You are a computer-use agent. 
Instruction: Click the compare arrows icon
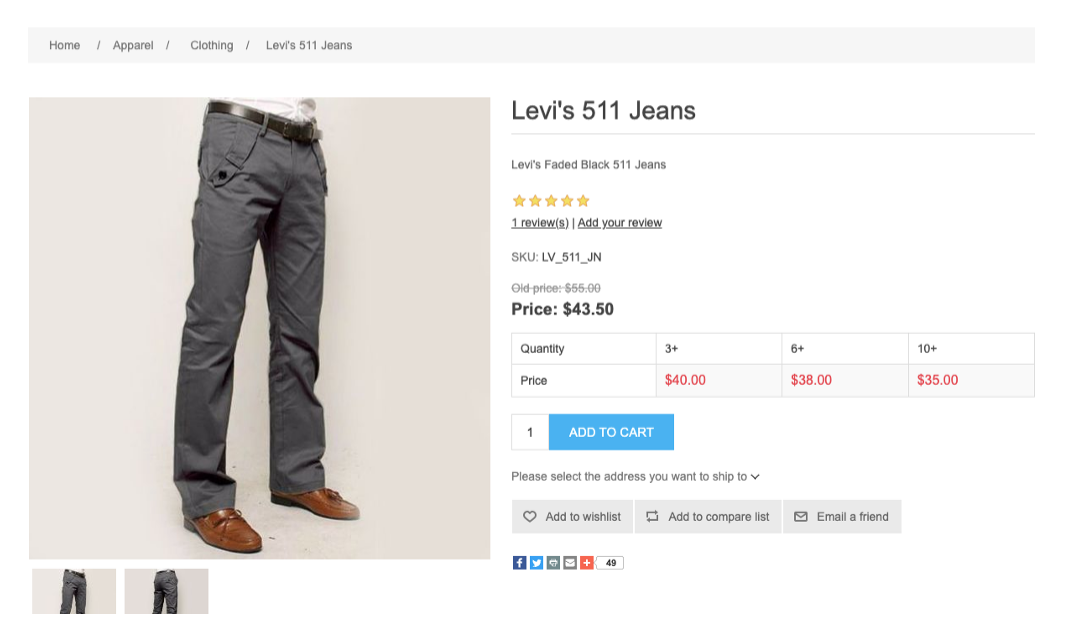tap(652, 517)
